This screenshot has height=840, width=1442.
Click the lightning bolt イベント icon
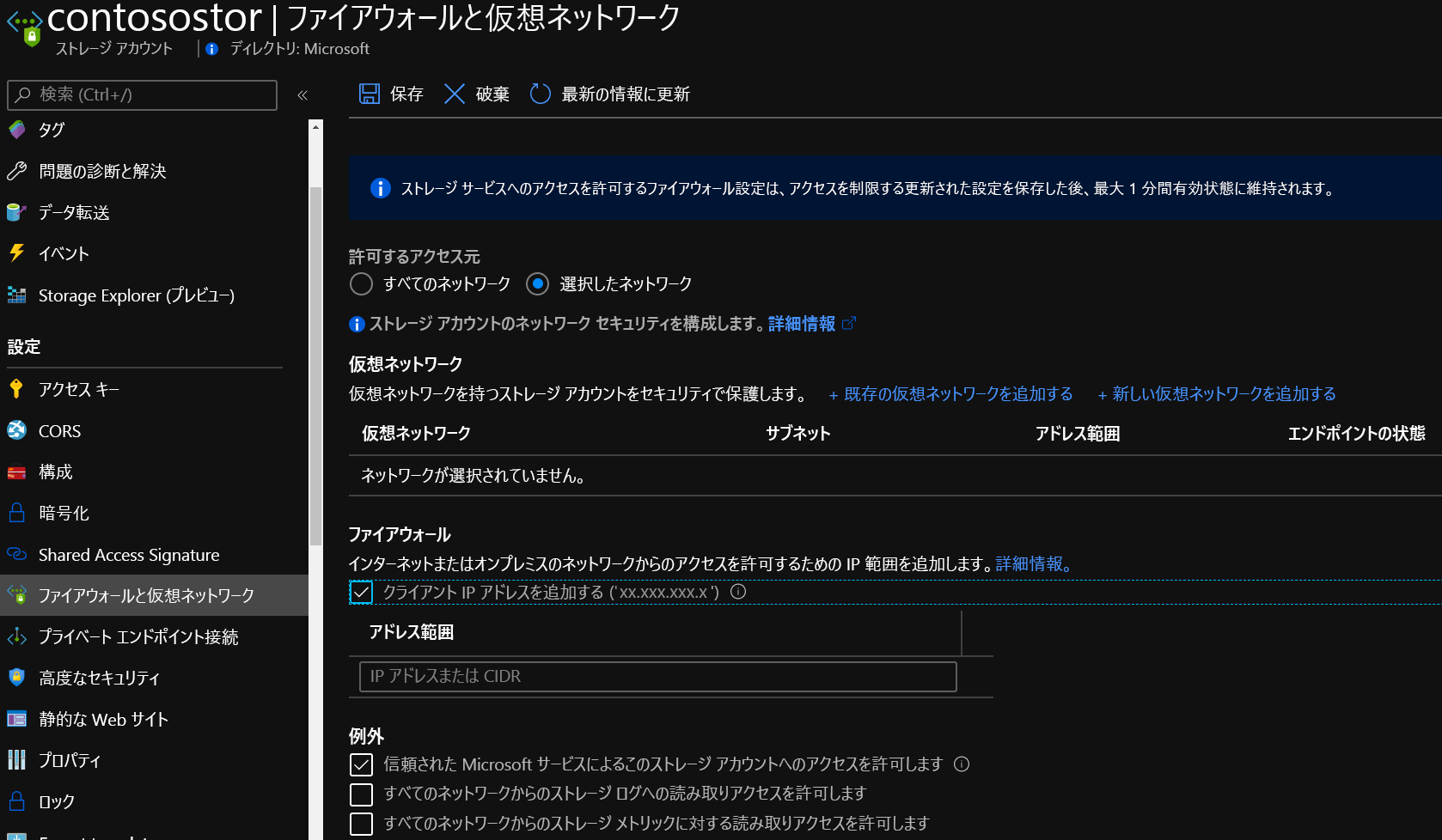click(16, 253)
